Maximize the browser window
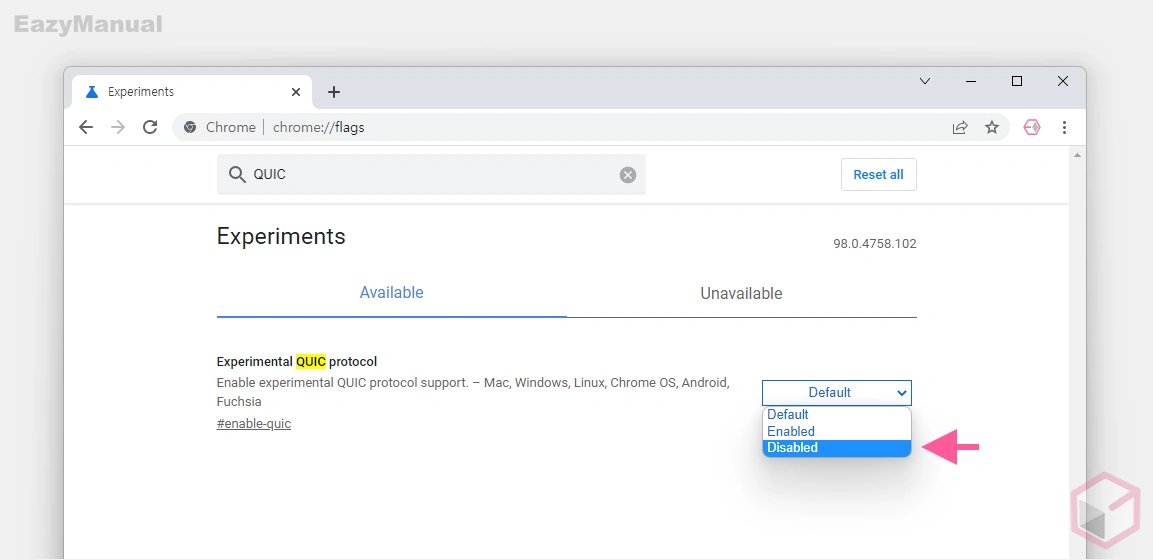1153x560 pixels. [x=1017, y=82]
